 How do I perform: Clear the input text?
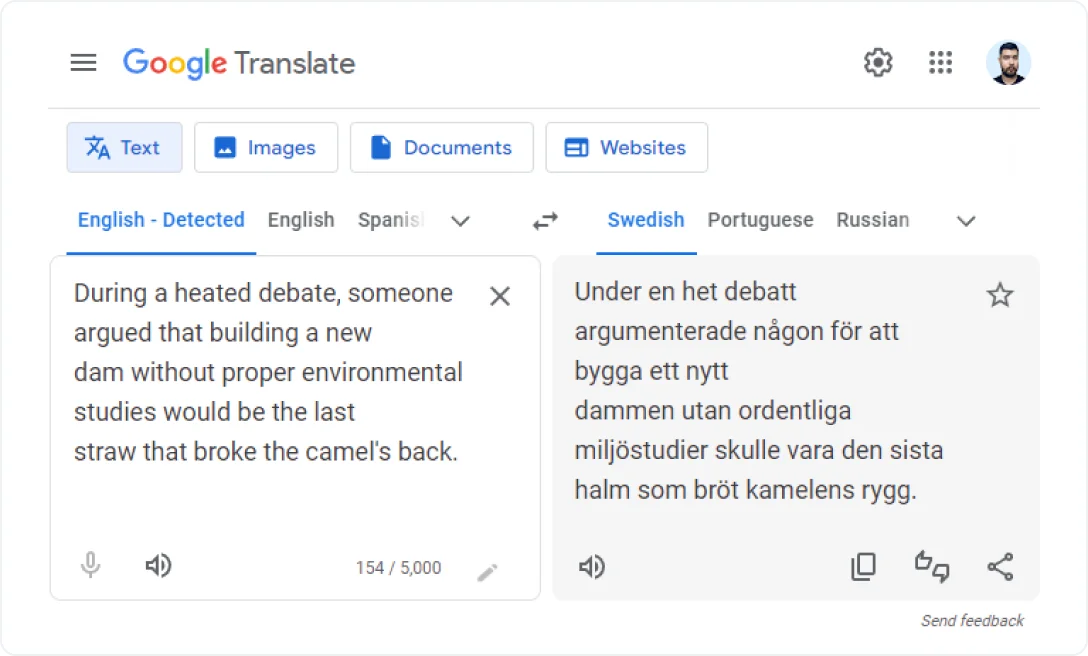(x=499, y=295)
